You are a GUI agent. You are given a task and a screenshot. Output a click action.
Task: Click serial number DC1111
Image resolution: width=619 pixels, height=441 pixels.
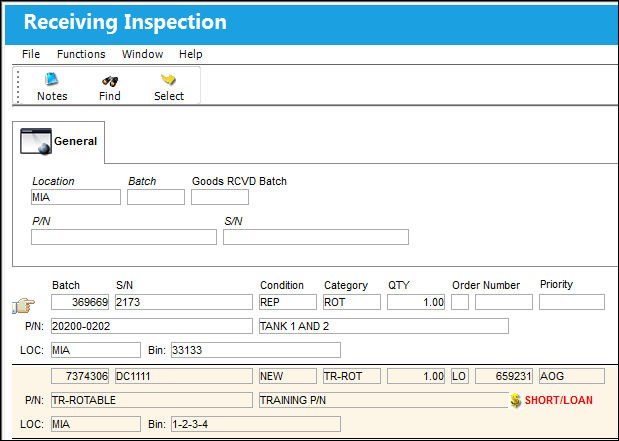tap(184, 376)
